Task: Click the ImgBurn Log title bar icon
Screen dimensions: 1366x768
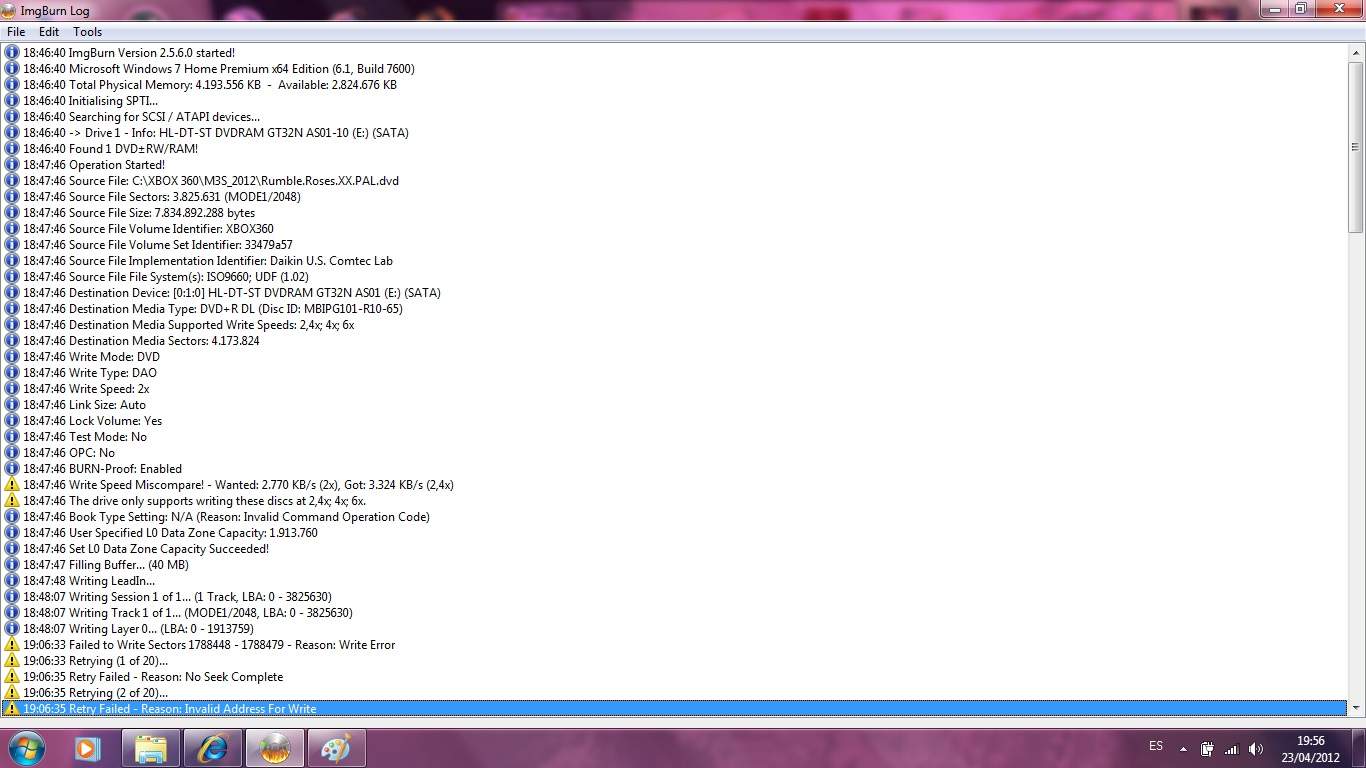Action: pyautogui.click(x=9, y=10)
